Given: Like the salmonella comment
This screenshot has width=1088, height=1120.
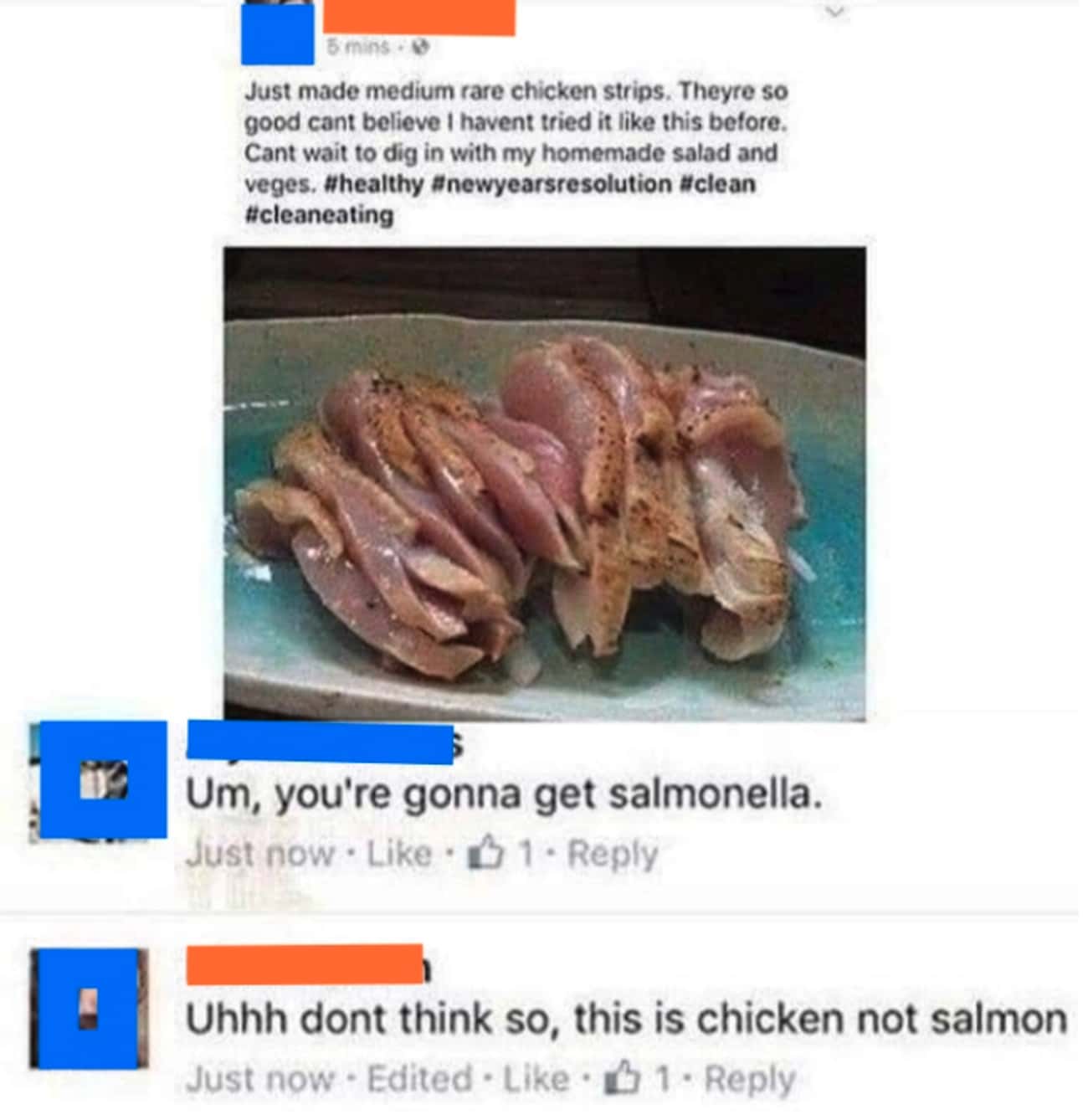Looking at the screenshot, I should (x=399, y=855).
